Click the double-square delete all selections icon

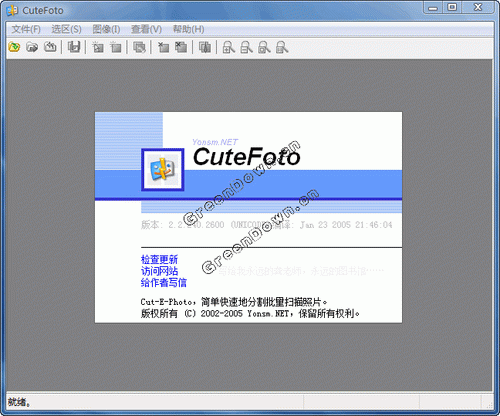point(181,47)
